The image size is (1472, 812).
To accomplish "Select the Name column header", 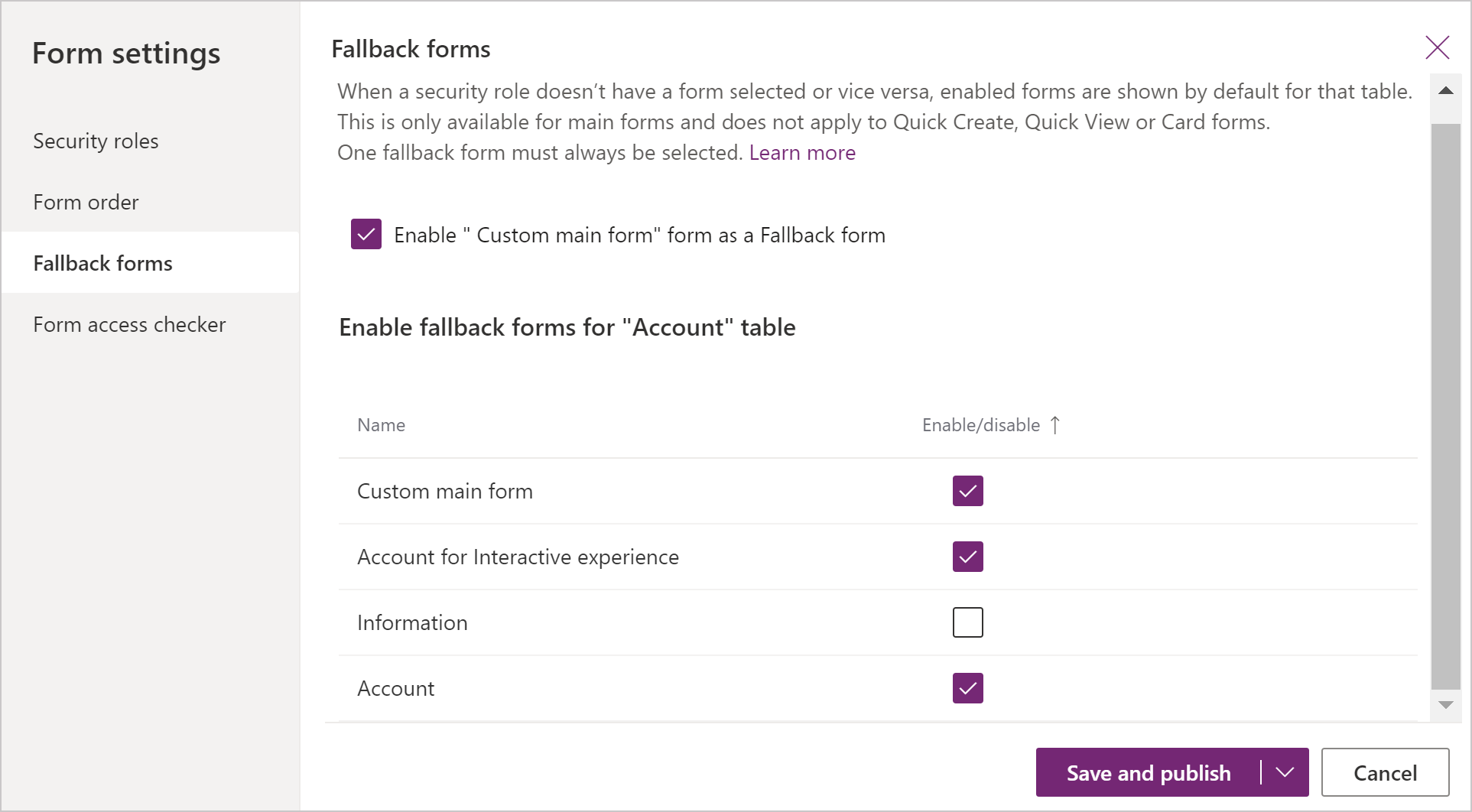I will pyautogui.click(x=381, y=424).
